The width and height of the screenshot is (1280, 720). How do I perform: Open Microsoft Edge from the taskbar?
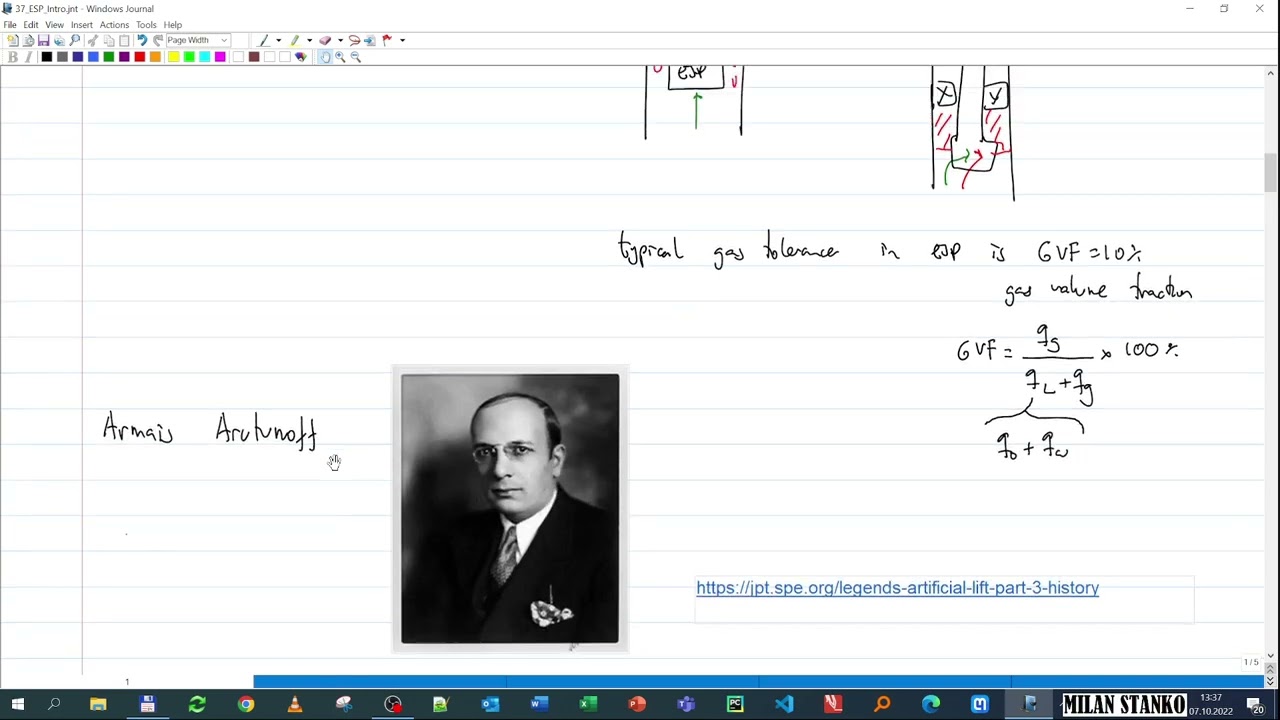click(931, 704)
